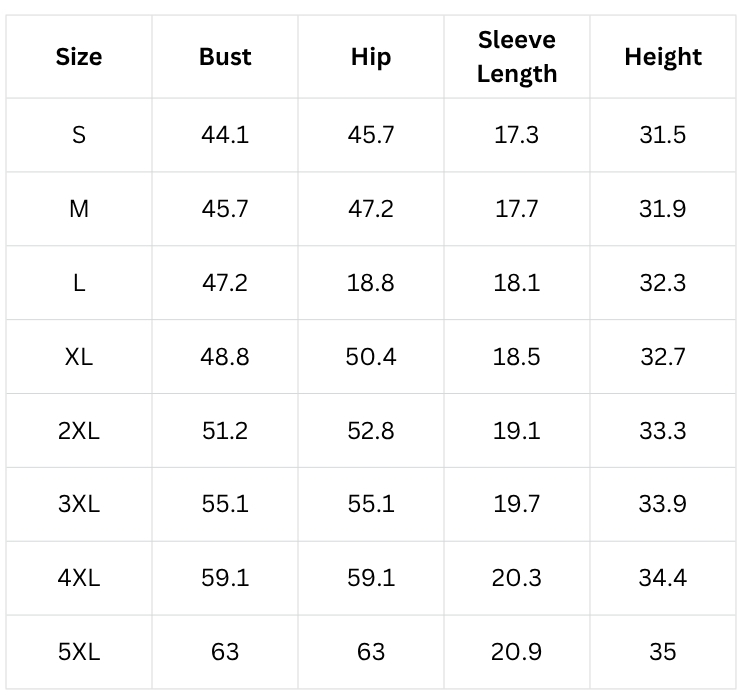Click the 33.3 height value for 2XL

[663, 431]
